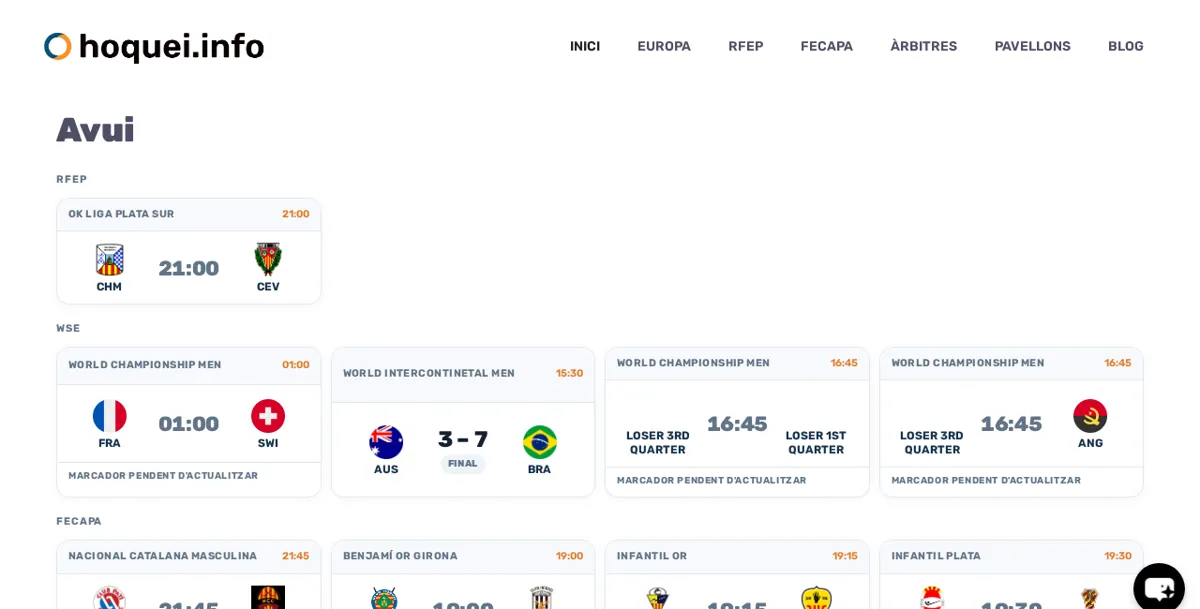This screenshot has width=1200, height=609.
Task: Click home crest in Infantil Plata card
Action: [x=932, y=597]
